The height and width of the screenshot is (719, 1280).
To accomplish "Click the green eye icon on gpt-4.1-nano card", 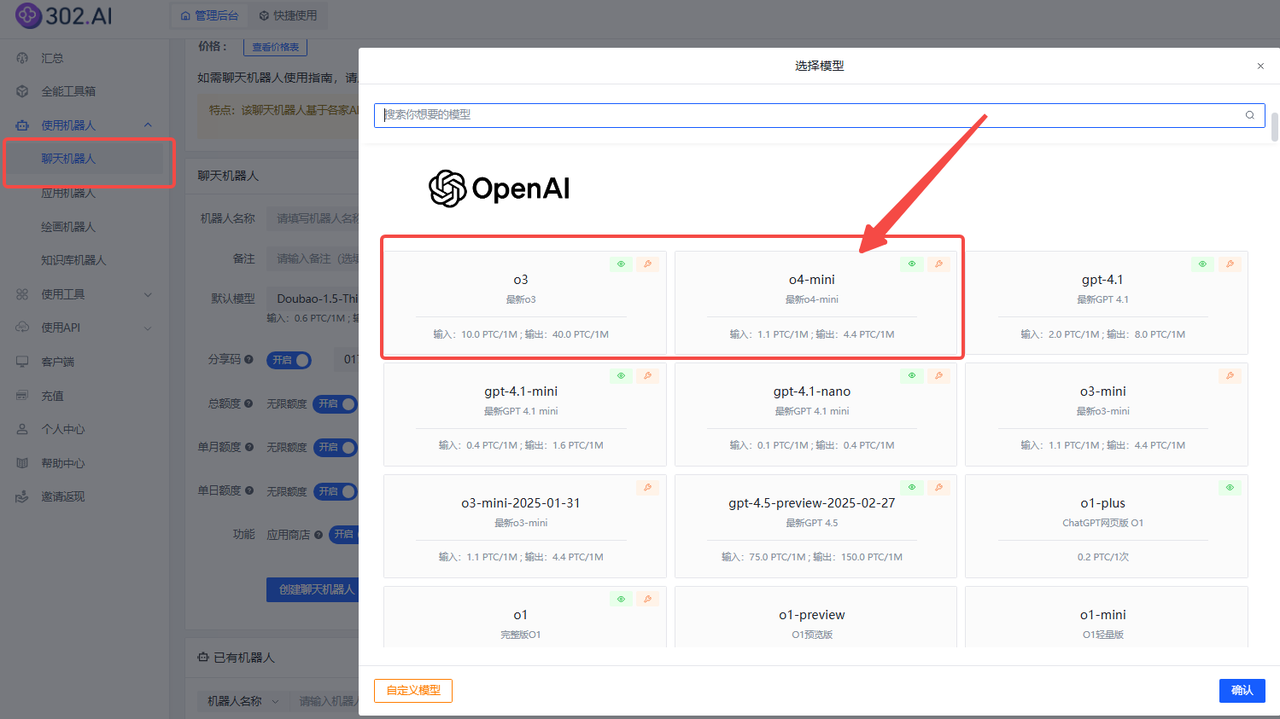I will [911, 376].
